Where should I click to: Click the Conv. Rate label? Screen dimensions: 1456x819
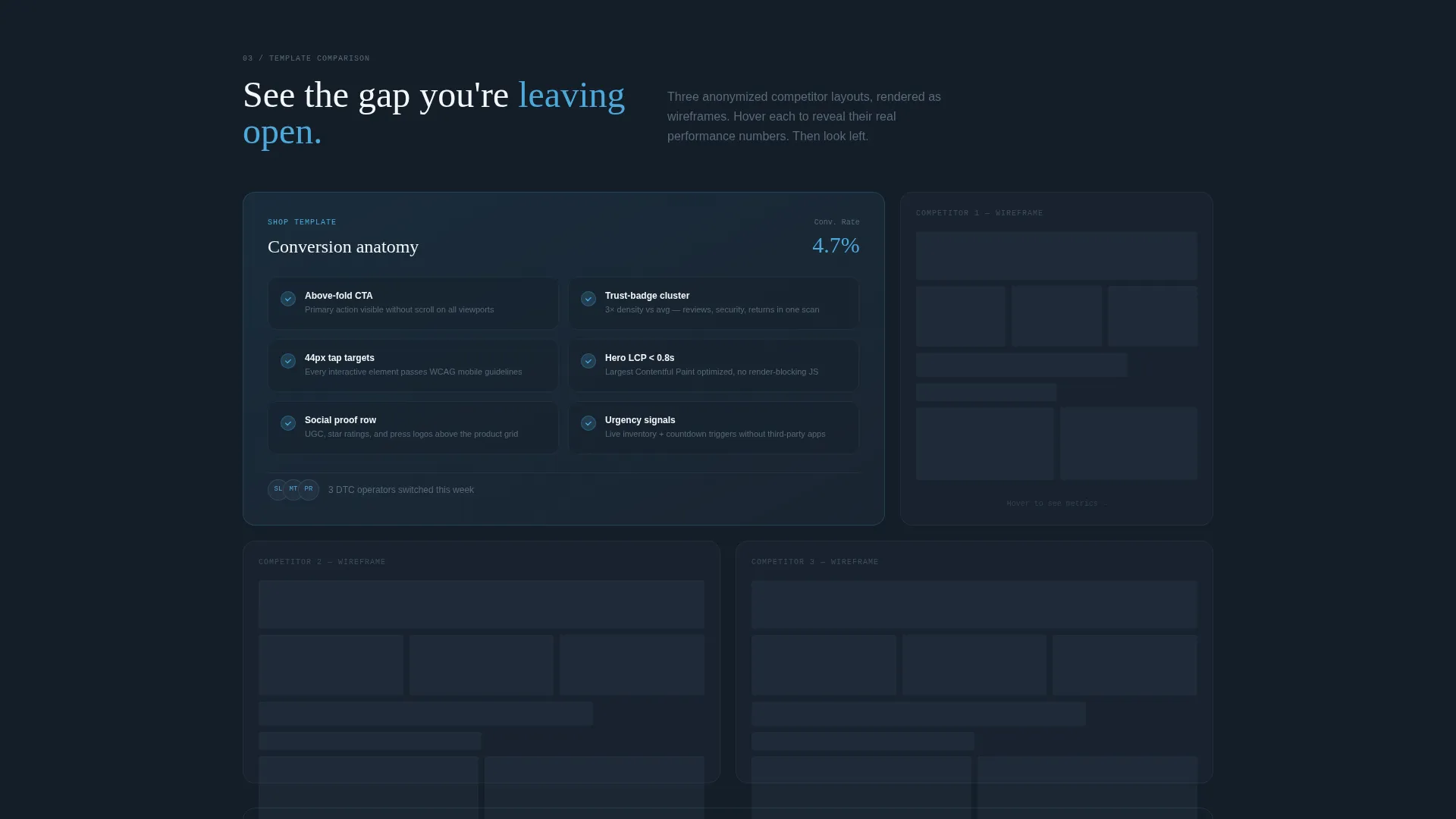836,222
